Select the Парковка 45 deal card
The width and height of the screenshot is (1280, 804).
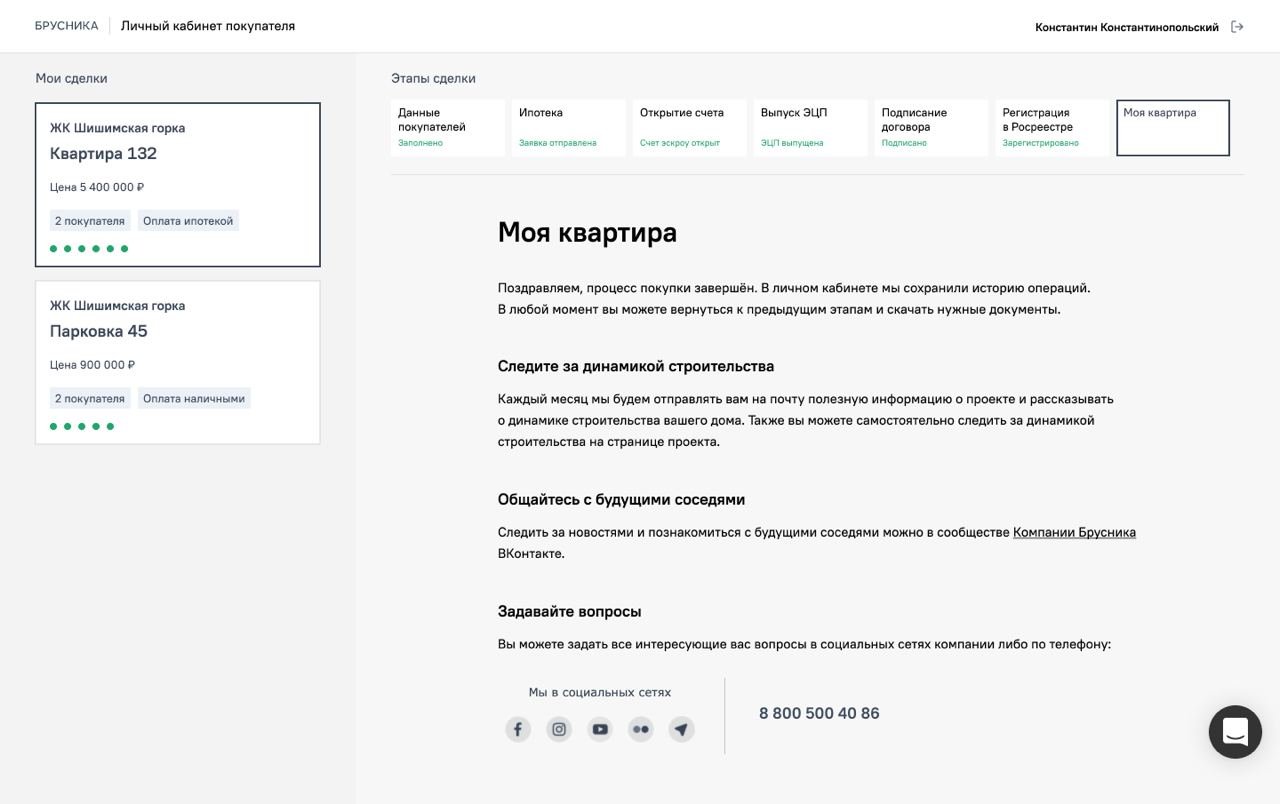178,362
